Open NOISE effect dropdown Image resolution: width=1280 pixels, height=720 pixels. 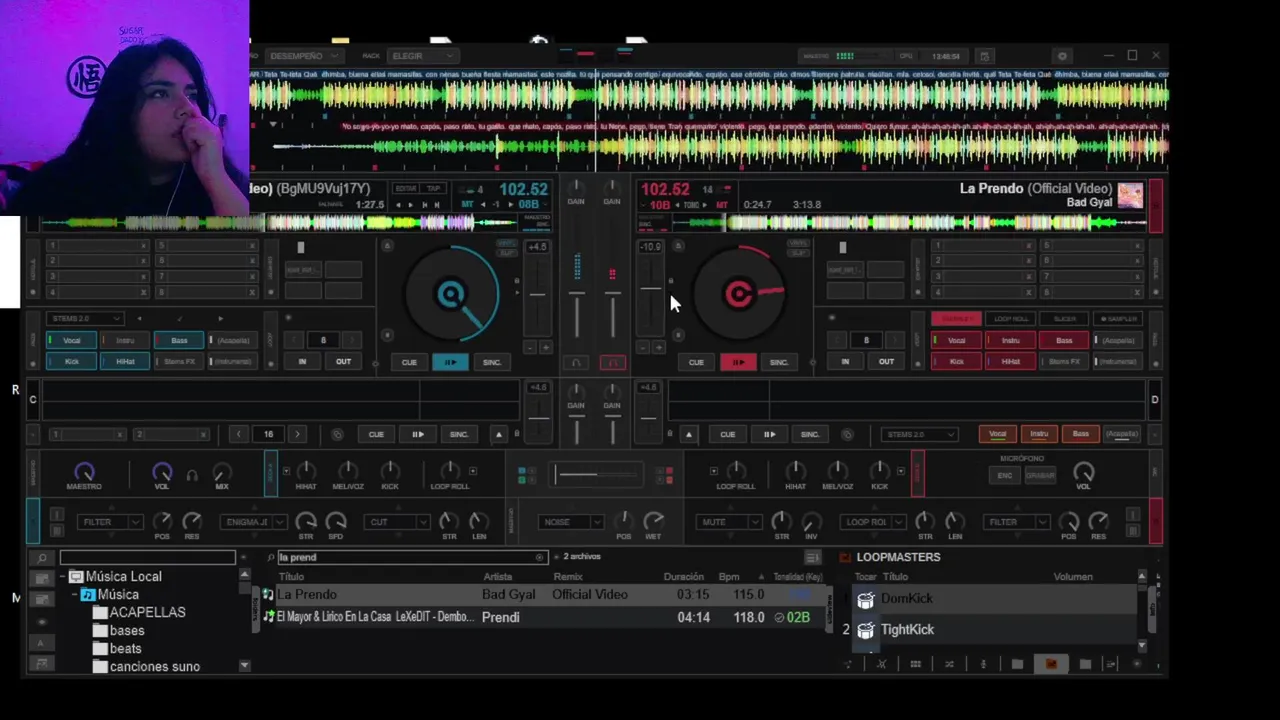572,522
